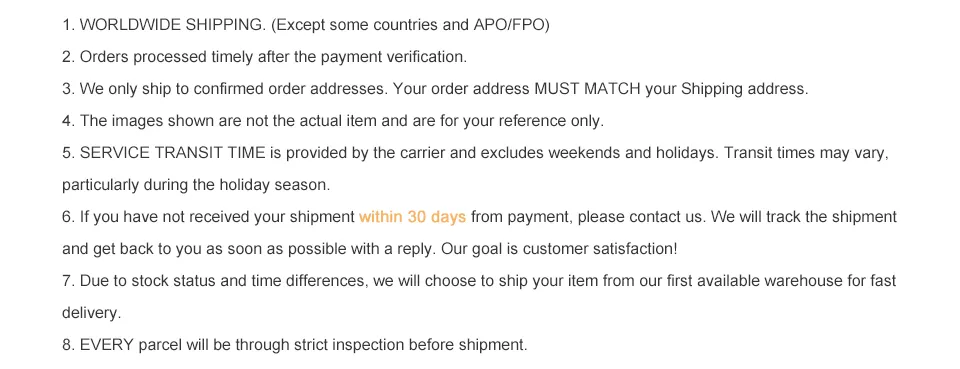The width and height of the screenshot is (960, 369).
Task: Click 'for your reference only' text
Action: pyautogui.click(x=522, y=121)
